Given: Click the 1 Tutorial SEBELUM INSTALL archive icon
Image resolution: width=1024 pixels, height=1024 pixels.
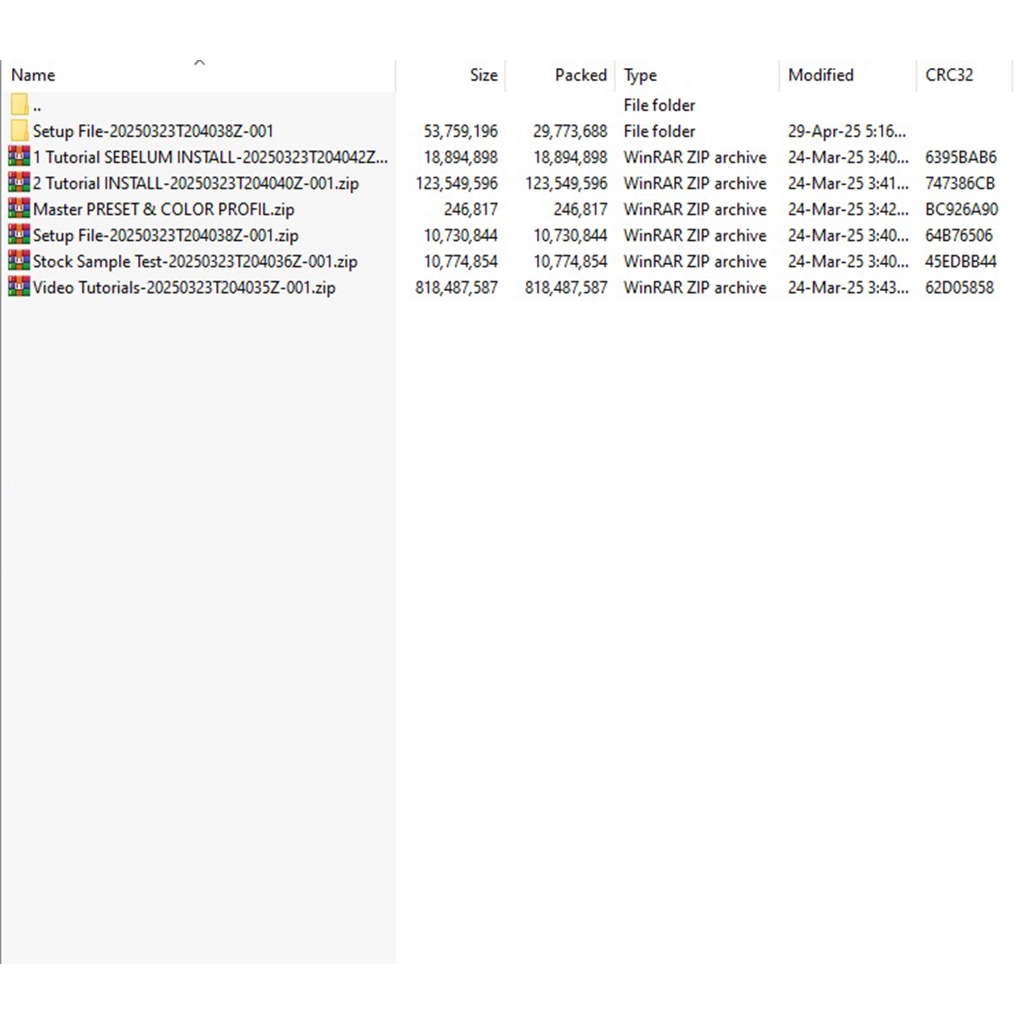Looking at the screenshot, I should click(x=19, y=157).
